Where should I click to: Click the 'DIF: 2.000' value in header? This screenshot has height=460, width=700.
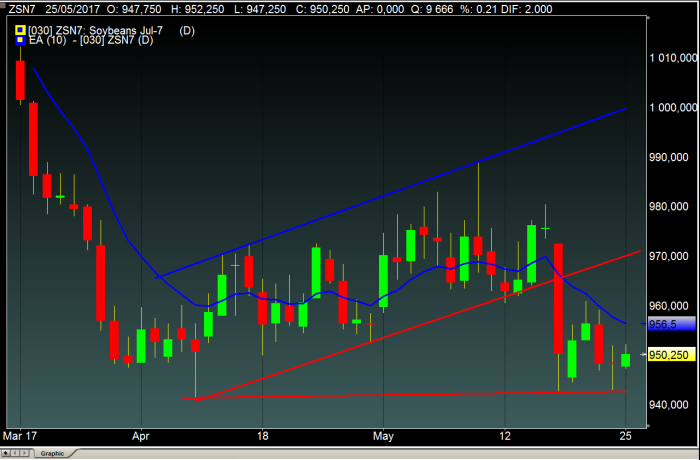point(525,9)
